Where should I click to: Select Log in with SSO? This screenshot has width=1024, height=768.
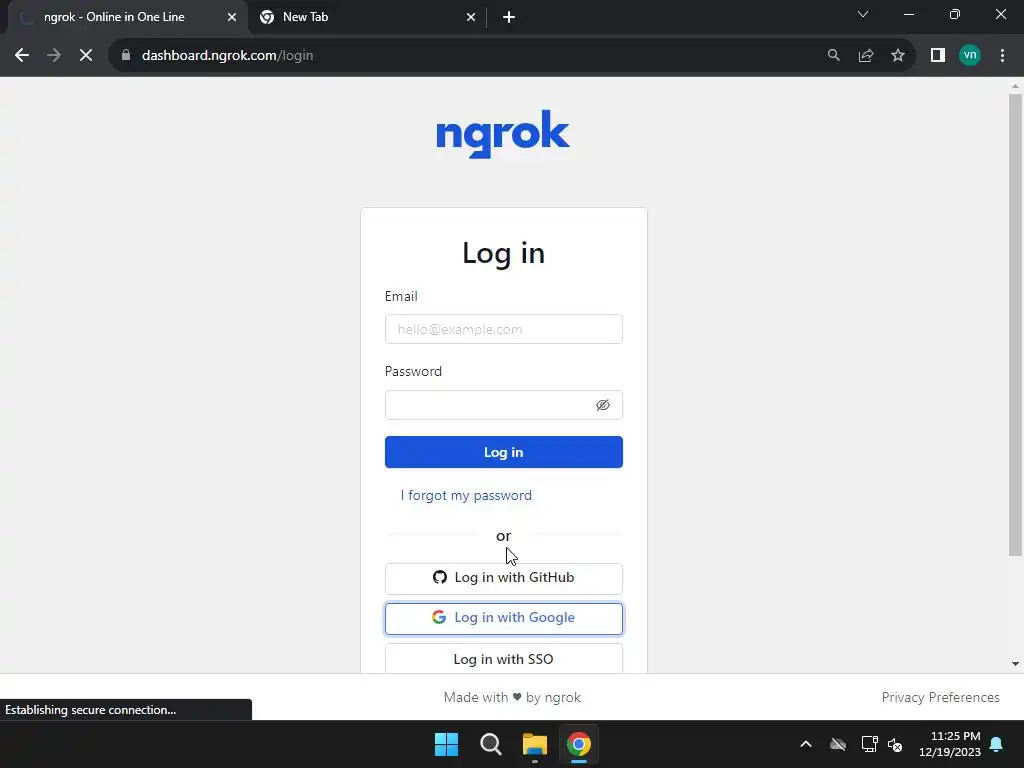point(504,658)
